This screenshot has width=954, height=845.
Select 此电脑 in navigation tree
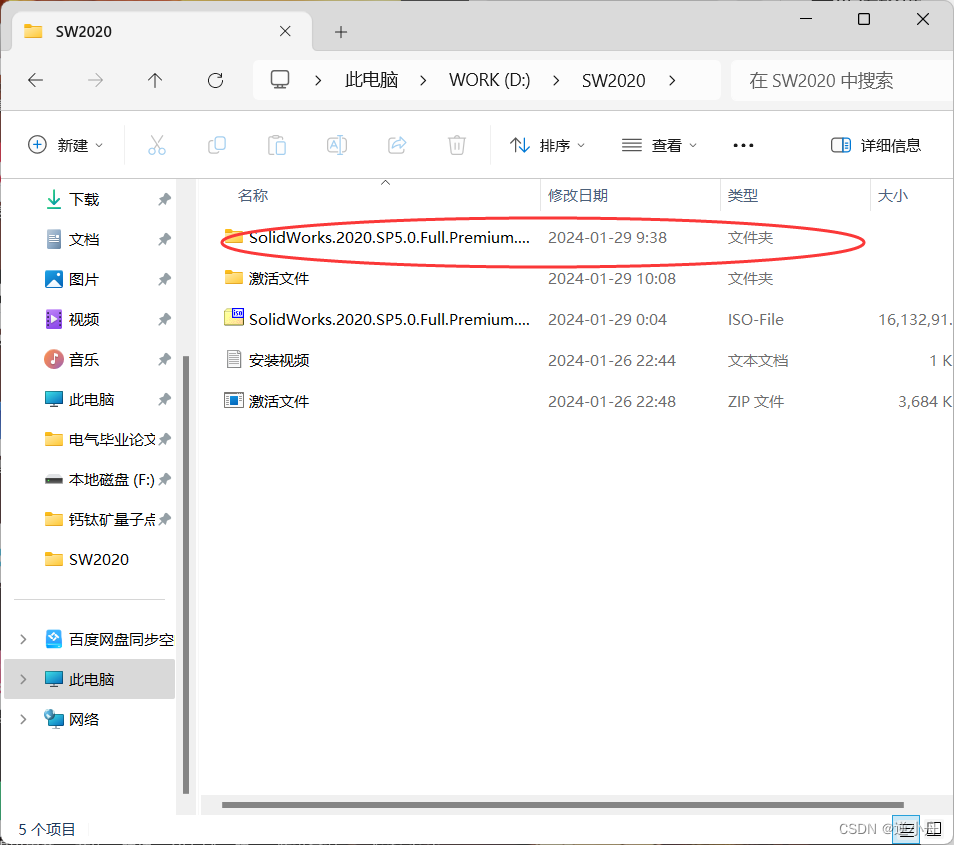(x=91, y=680)
